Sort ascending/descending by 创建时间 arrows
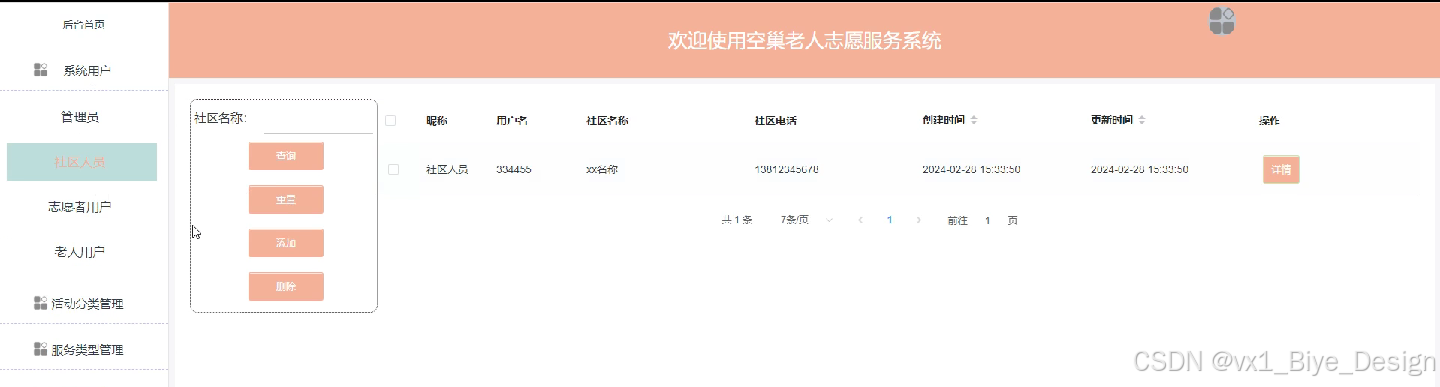Viewport: 1440px width, 387px height. [x=974, y=120]
